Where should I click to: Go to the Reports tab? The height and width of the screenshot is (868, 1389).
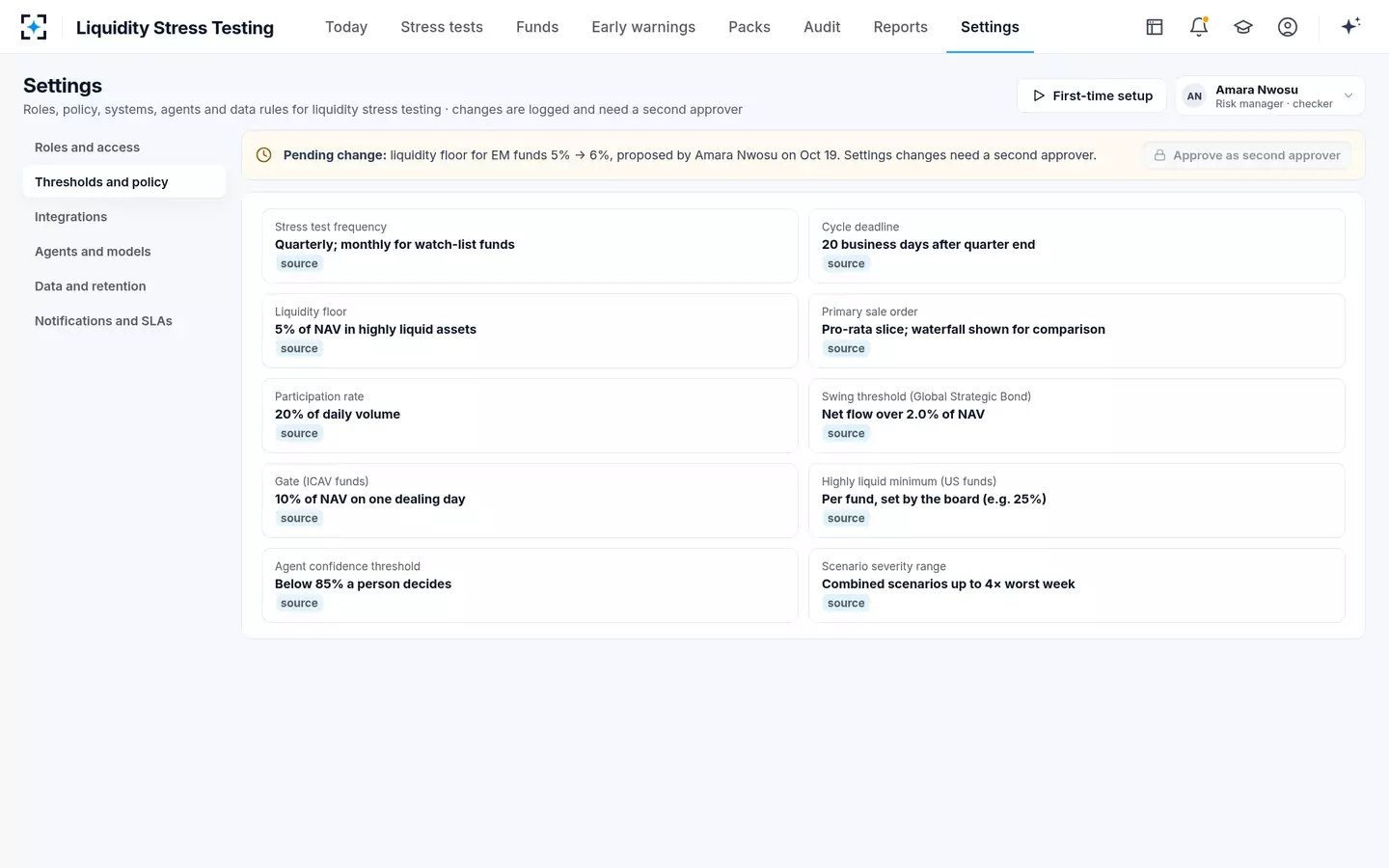[x=901, y=27]
